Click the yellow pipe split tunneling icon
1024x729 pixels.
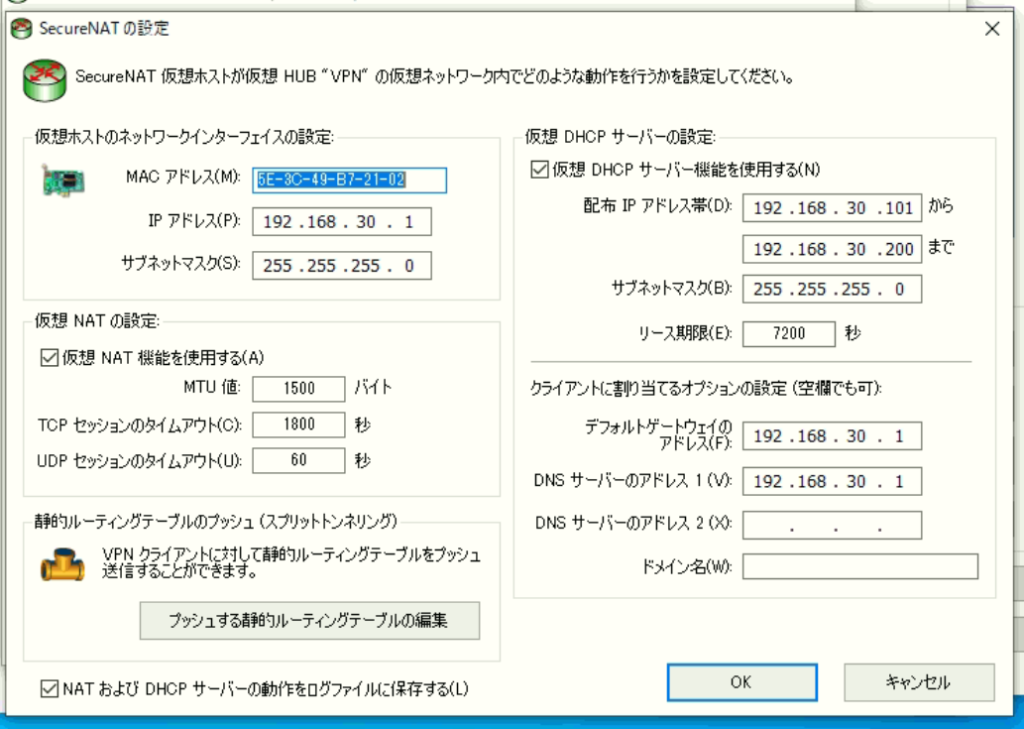[x=63, y=563]
